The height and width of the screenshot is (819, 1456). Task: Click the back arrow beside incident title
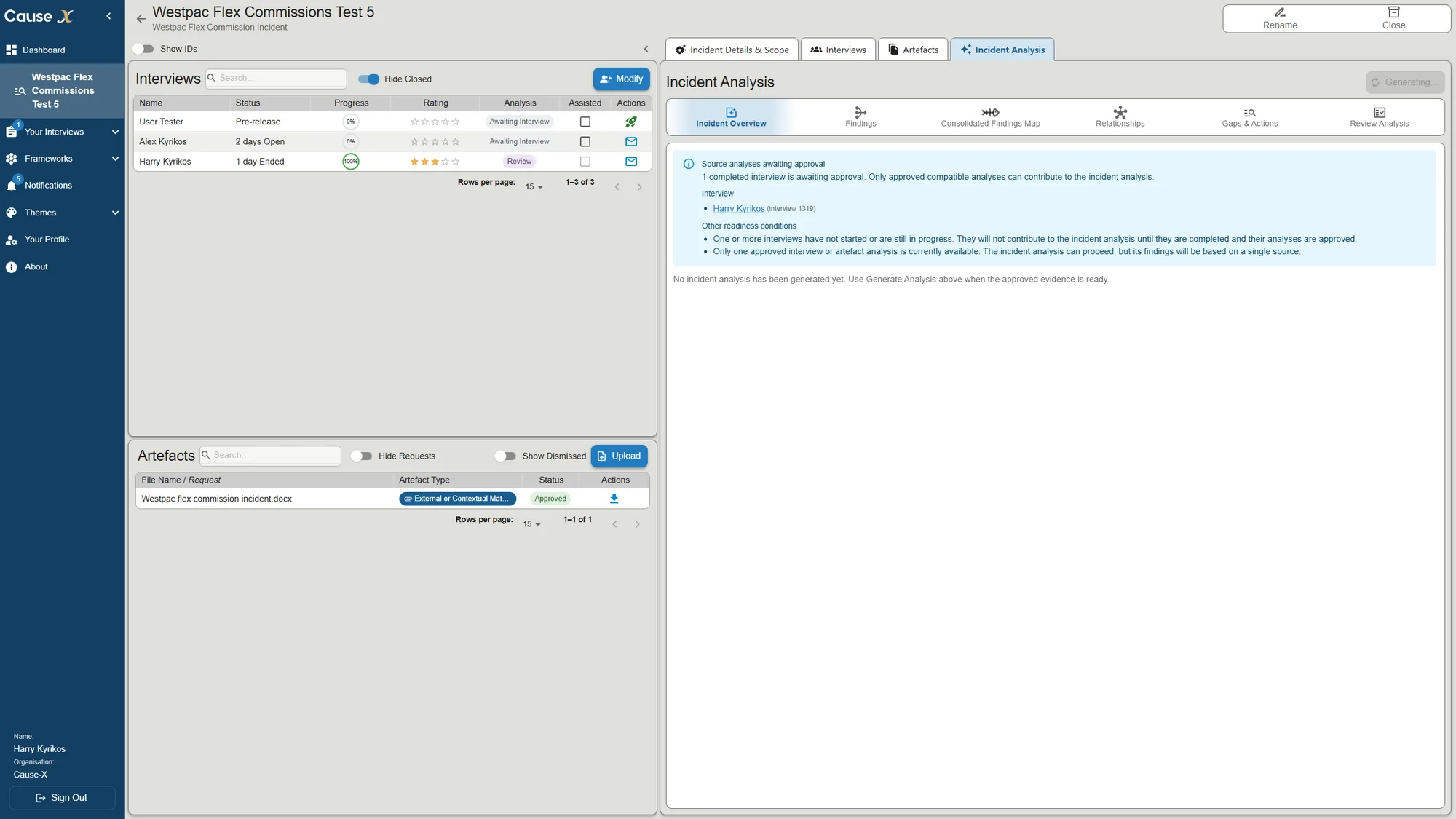[x=141, y=19]
